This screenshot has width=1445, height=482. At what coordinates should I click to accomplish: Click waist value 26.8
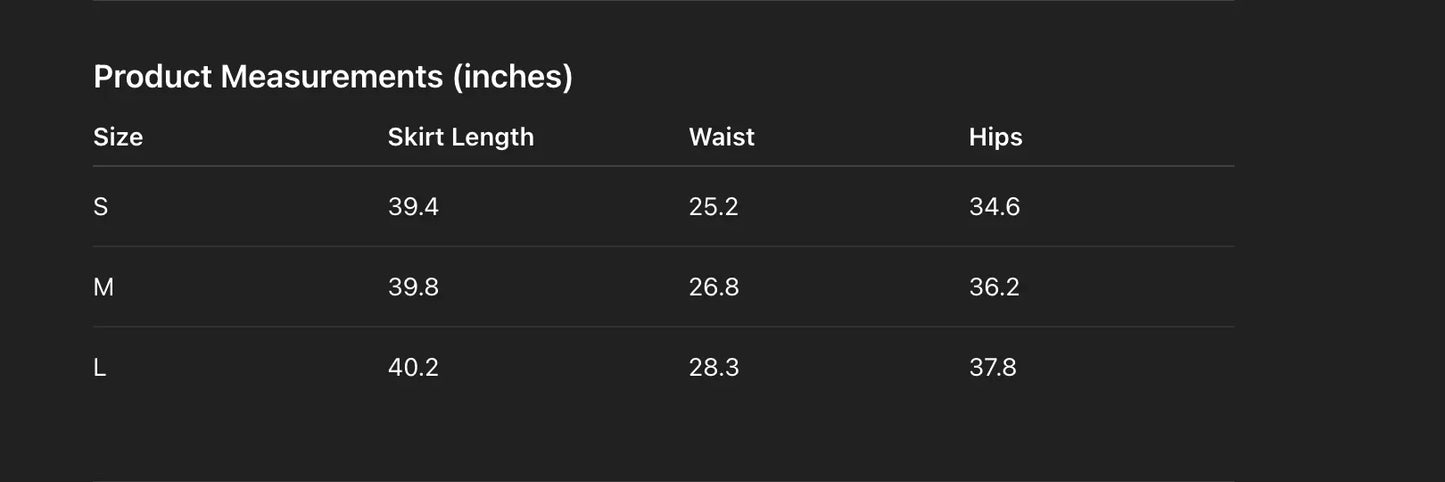click(714, 287)
